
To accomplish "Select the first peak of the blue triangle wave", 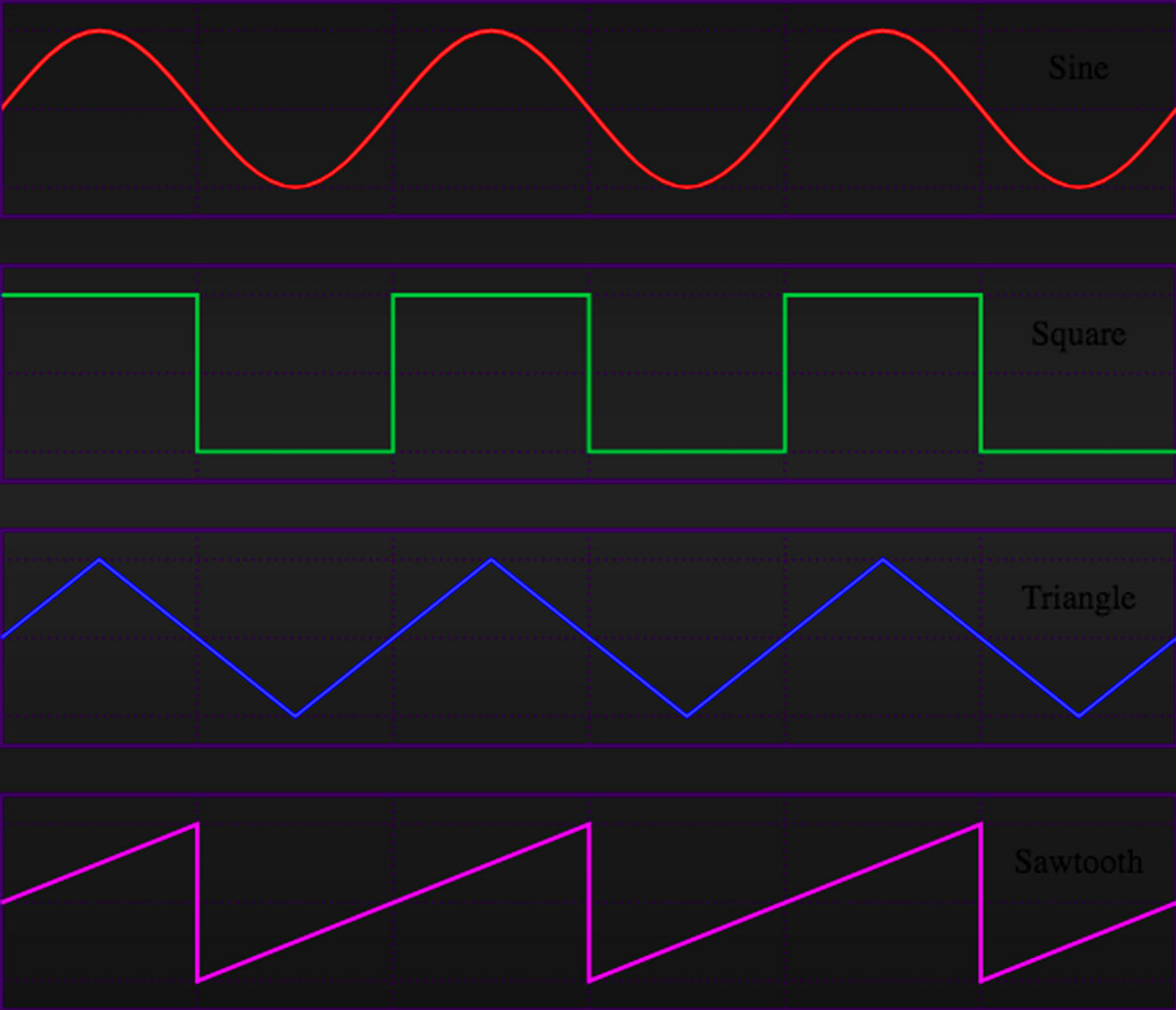I will coord(99,559).
